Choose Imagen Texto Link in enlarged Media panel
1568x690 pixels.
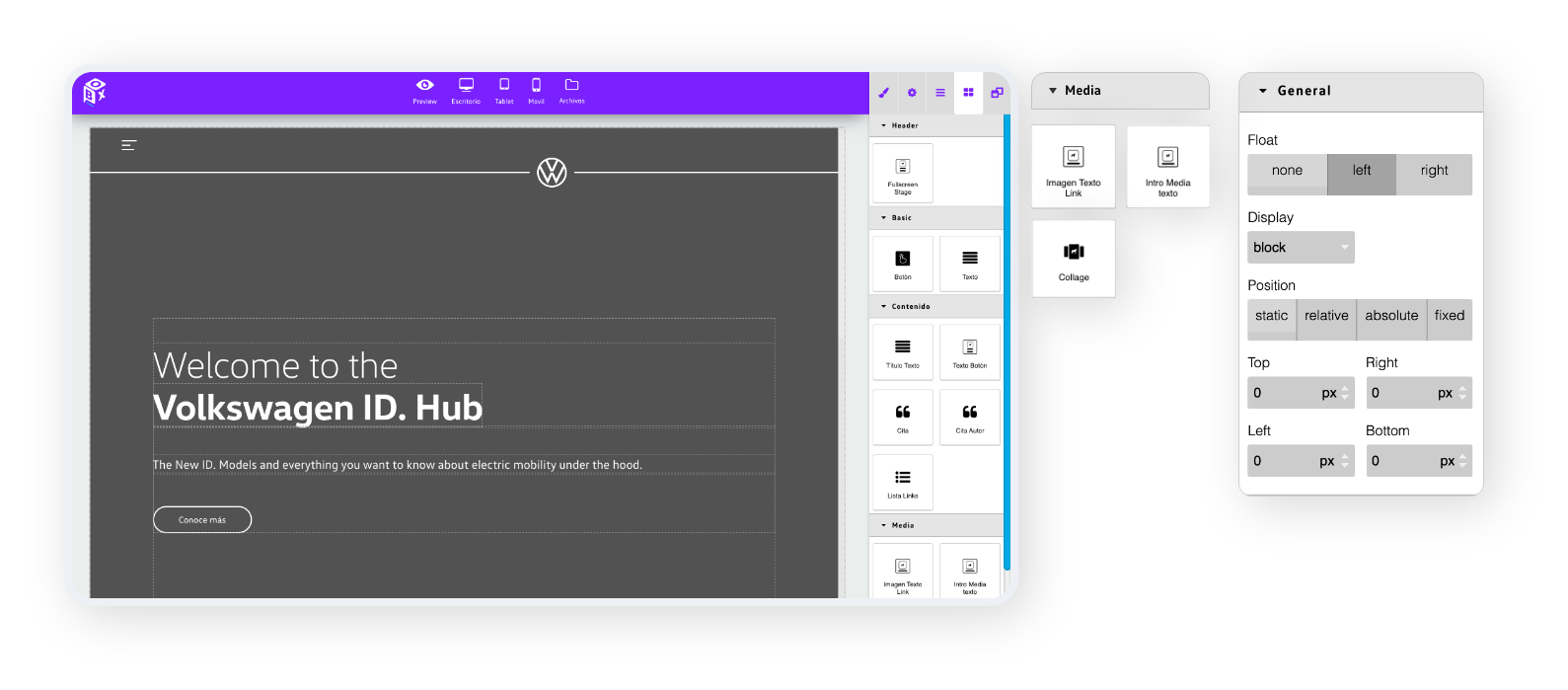(x=1074, y=167)
